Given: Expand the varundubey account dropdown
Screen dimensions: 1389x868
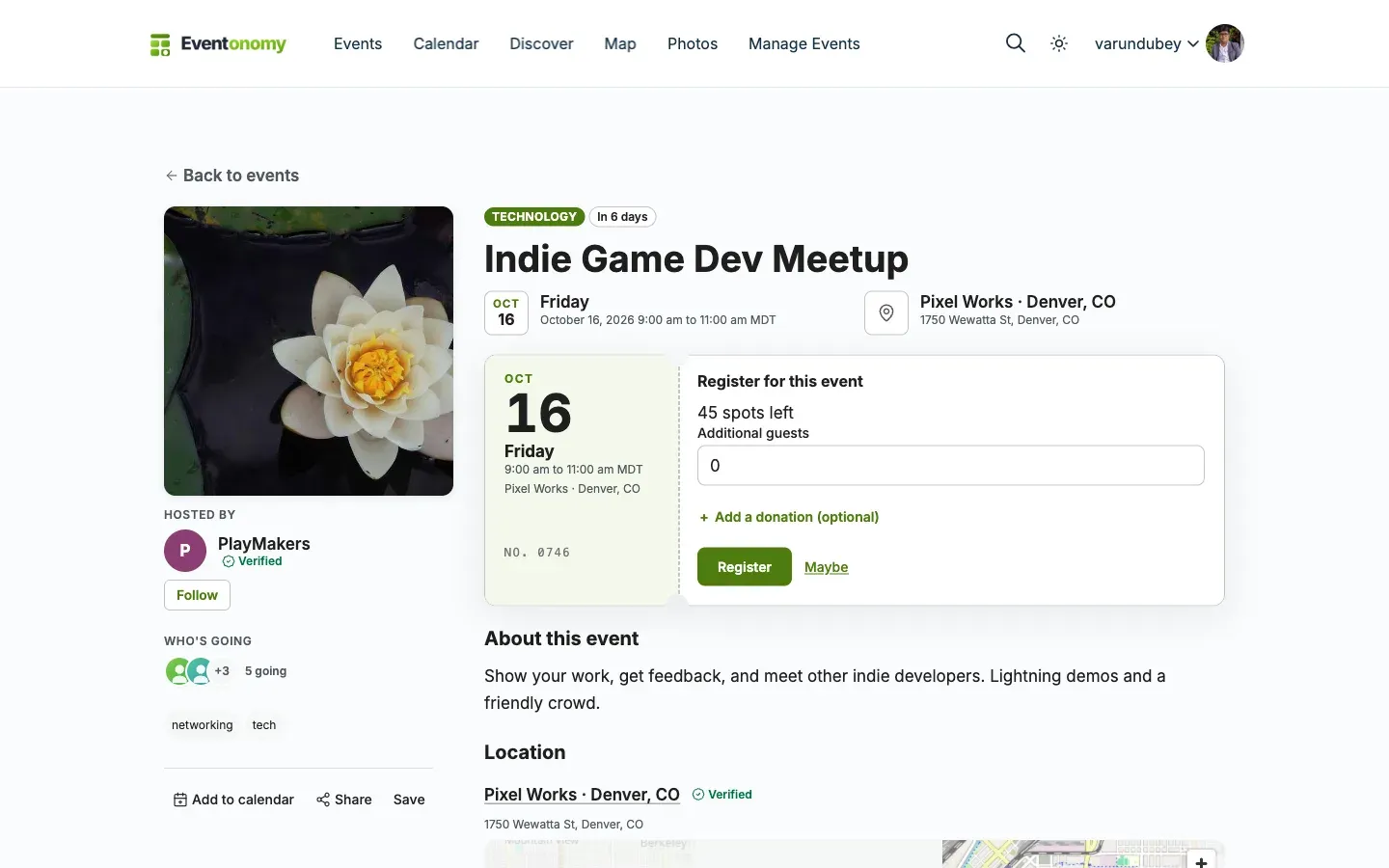Looking at the screenshot, I should pos(1146,43).
